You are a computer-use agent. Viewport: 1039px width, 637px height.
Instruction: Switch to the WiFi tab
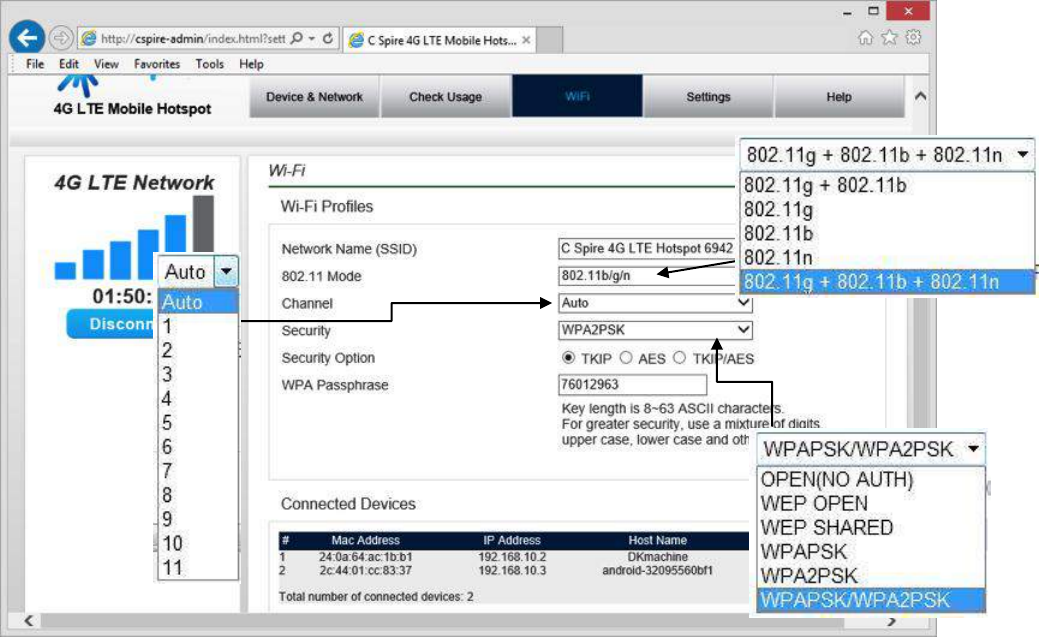coord(577,97)
